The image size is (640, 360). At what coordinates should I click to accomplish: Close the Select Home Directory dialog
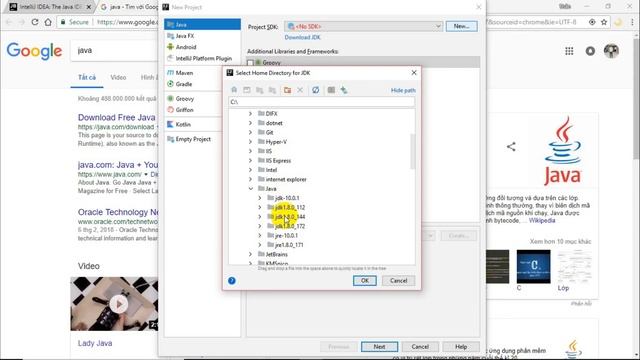click(x=414, y=73)
